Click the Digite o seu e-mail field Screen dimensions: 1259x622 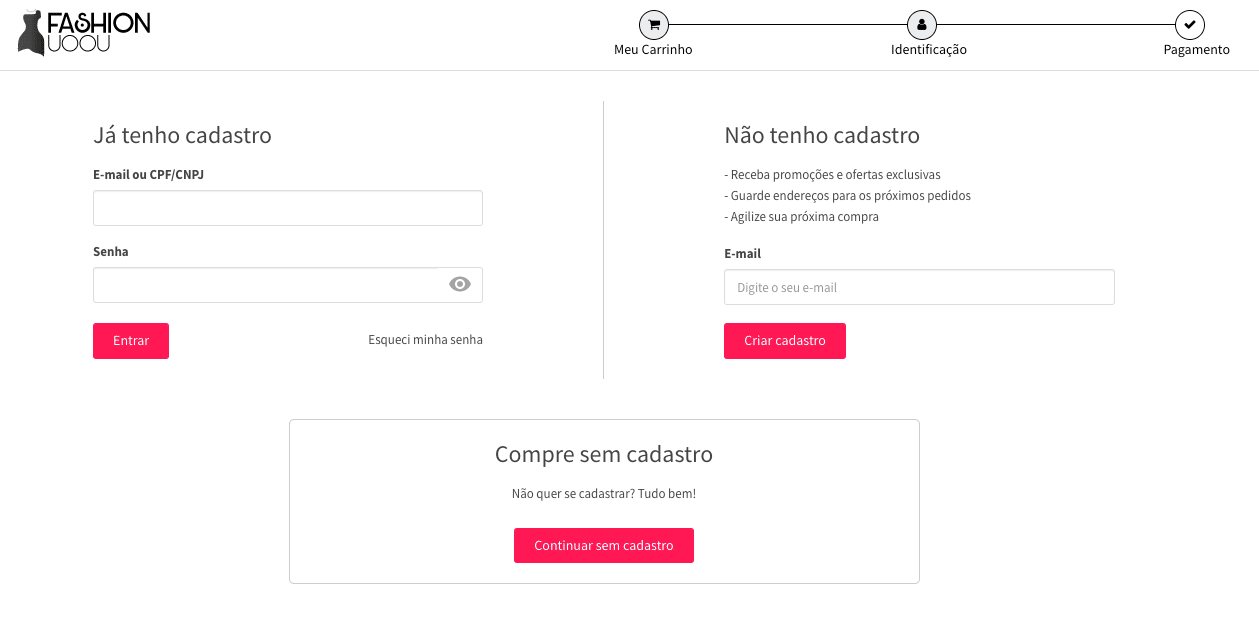[918, 287]
